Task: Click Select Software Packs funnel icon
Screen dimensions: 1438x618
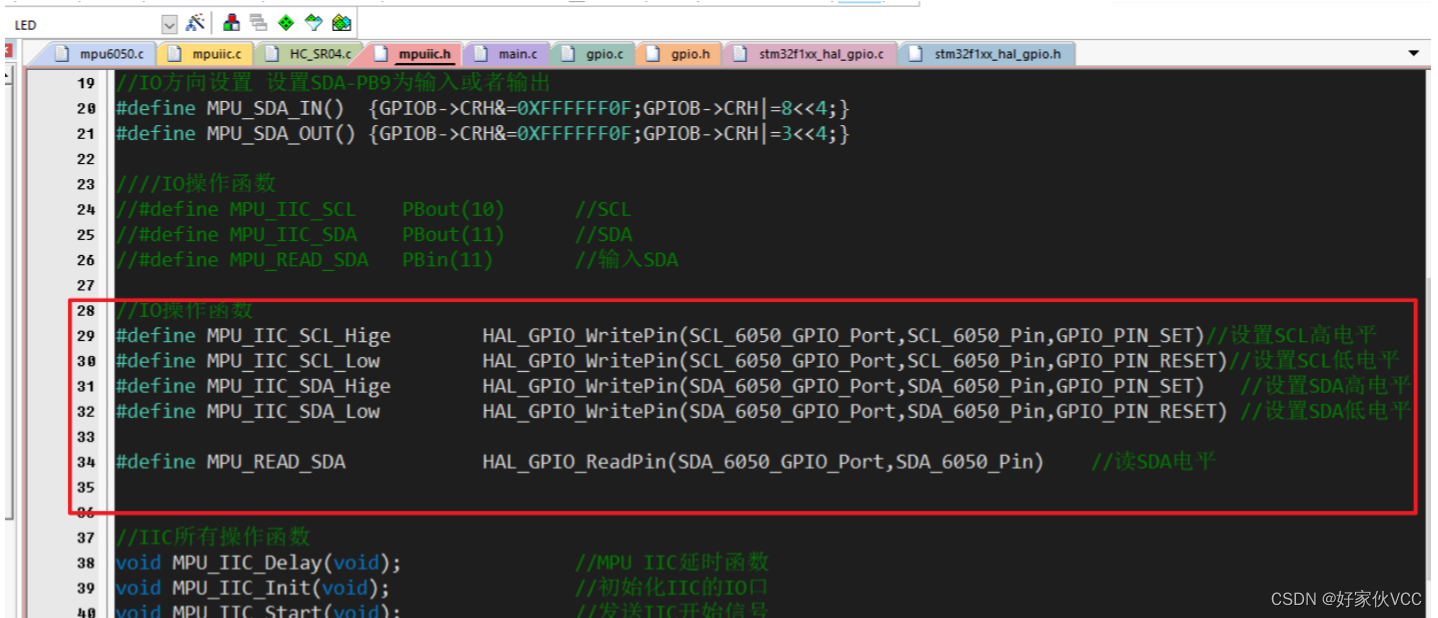Action: pos(314,22)
